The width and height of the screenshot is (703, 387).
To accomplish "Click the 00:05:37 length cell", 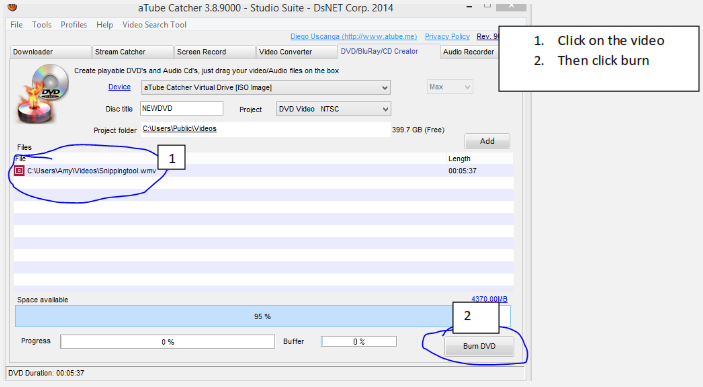I will [462, 171].
